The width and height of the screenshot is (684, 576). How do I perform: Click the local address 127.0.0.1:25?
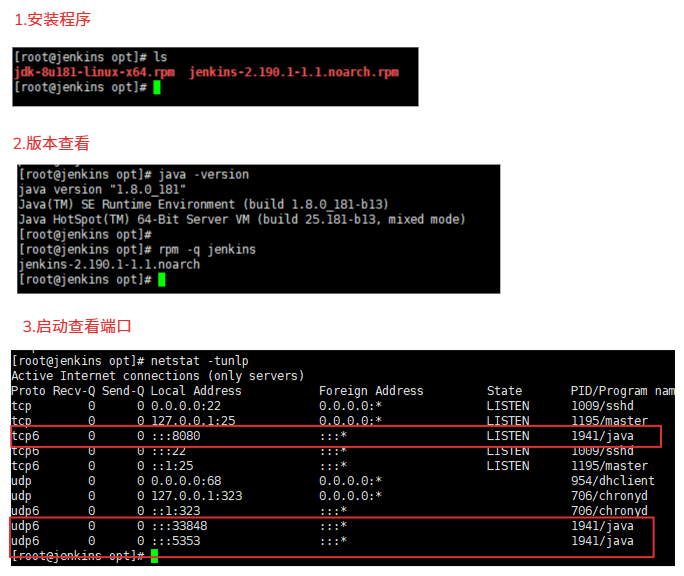click(193, 421)
